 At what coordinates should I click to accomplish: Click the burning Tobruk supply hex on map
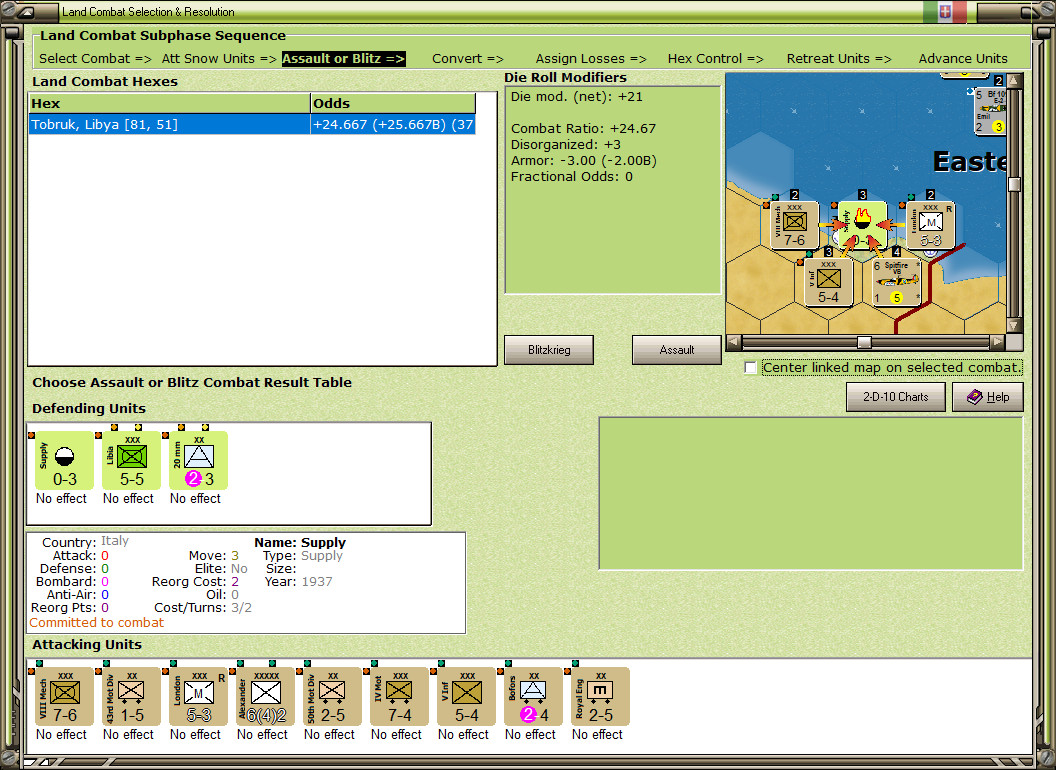(x=862, y=226)
